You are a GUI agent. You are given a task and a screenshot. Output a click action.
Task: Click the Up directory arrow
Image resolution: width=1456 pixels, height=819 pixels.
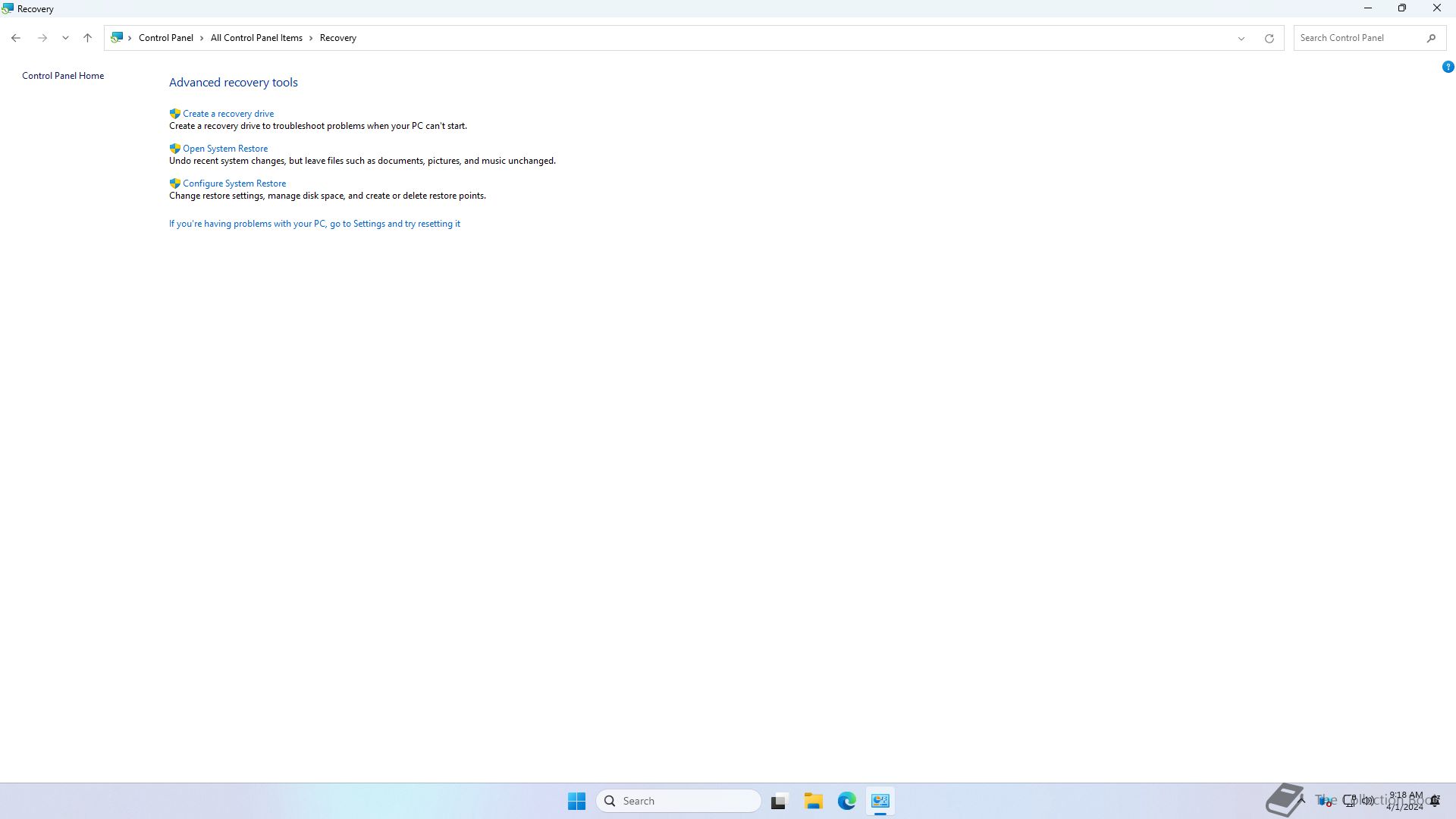click(x=87, y=38)
